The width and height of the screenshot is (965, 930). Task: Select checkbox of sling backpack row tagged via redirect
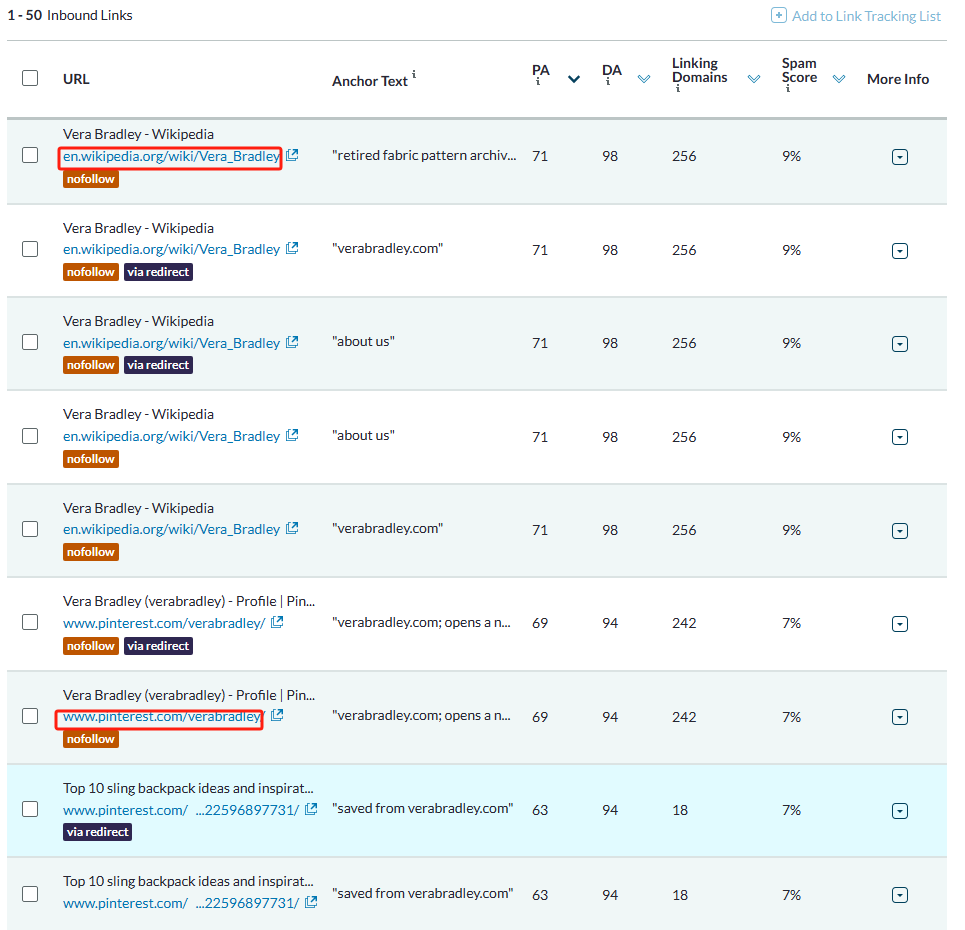(30, 809)
